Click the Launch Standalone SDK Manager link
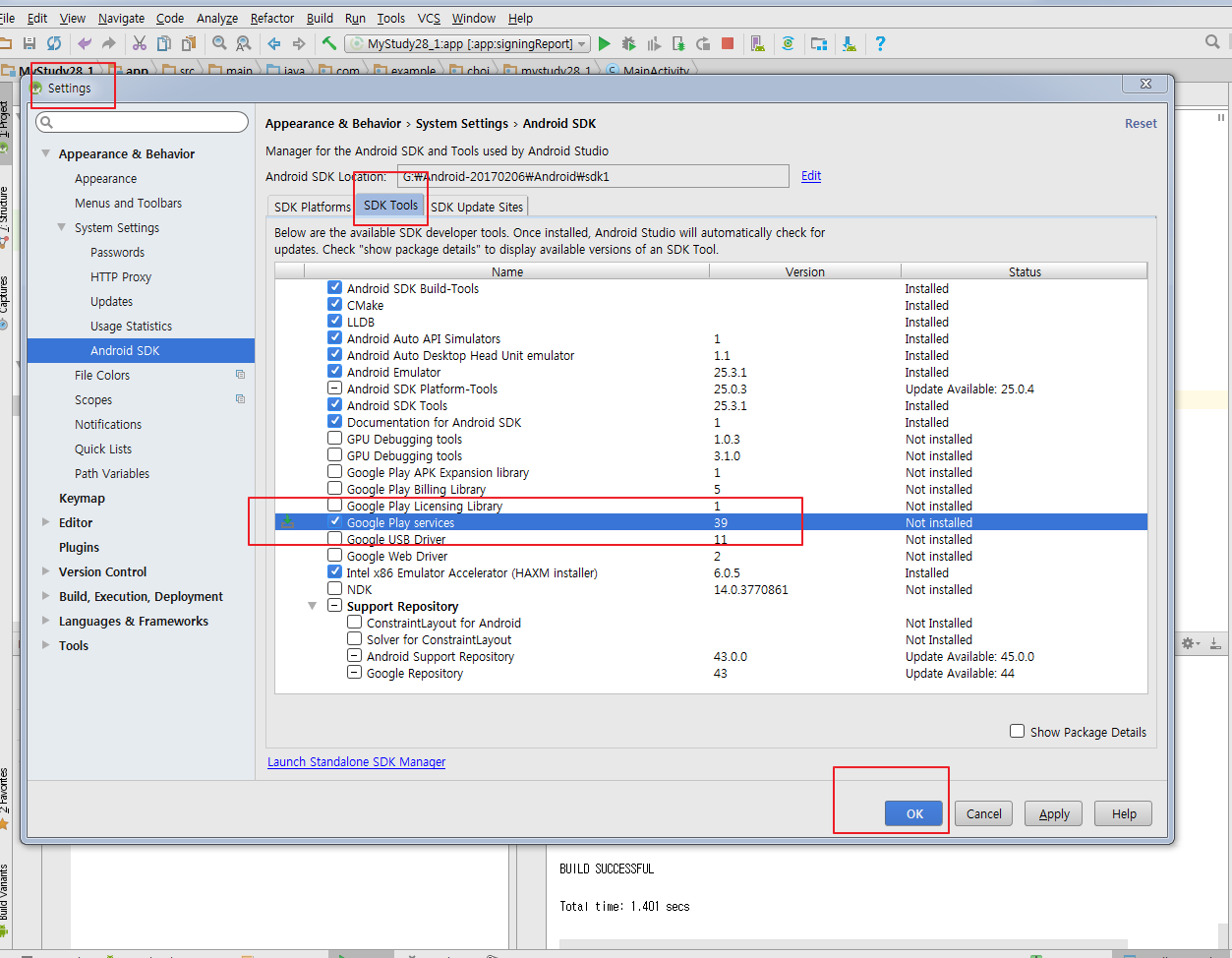This screenshot has width=1232, height=958. pos(356,761)
